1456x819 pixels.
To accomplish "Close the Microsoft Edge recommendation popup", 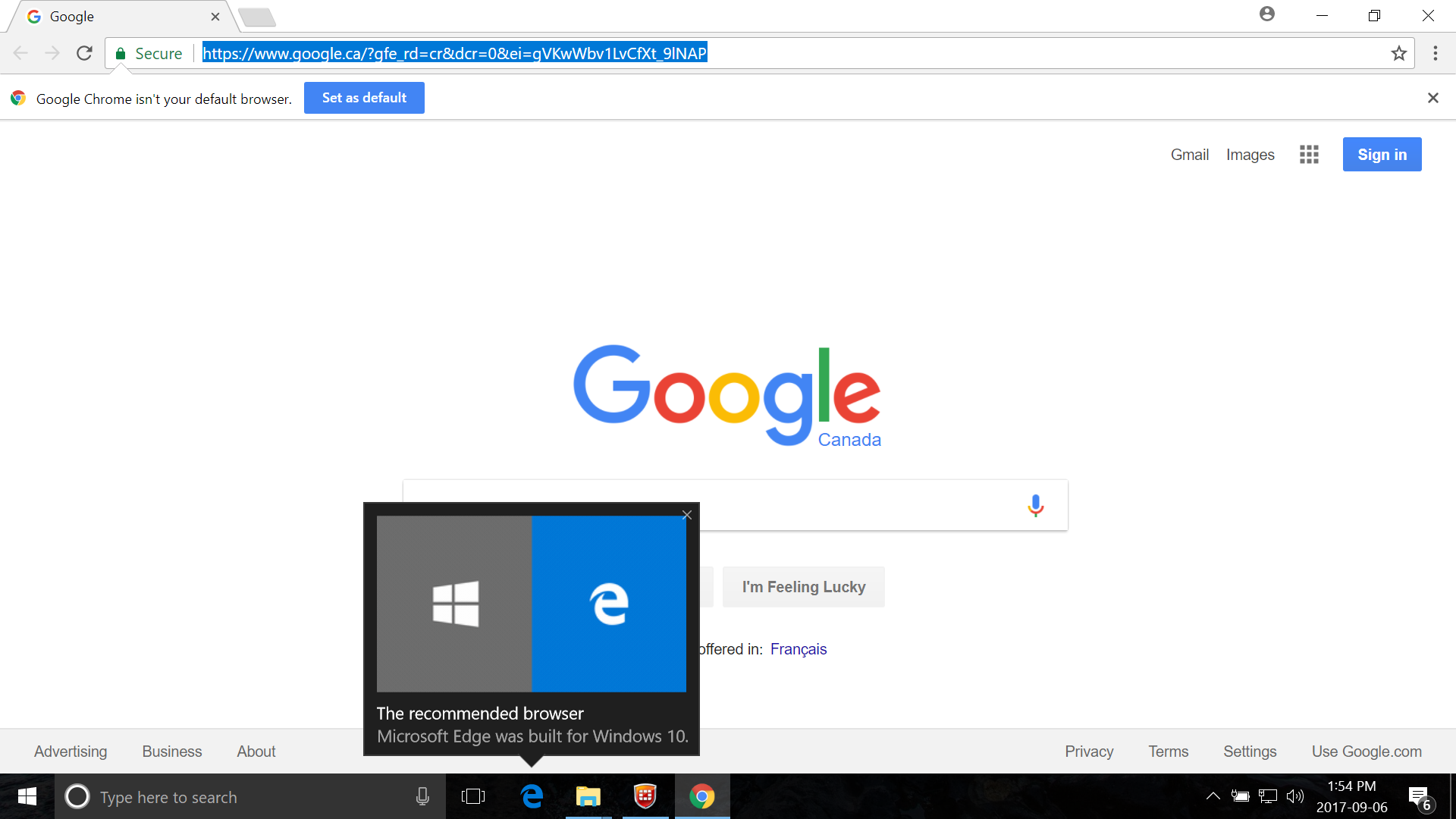I will click(687, 516).
